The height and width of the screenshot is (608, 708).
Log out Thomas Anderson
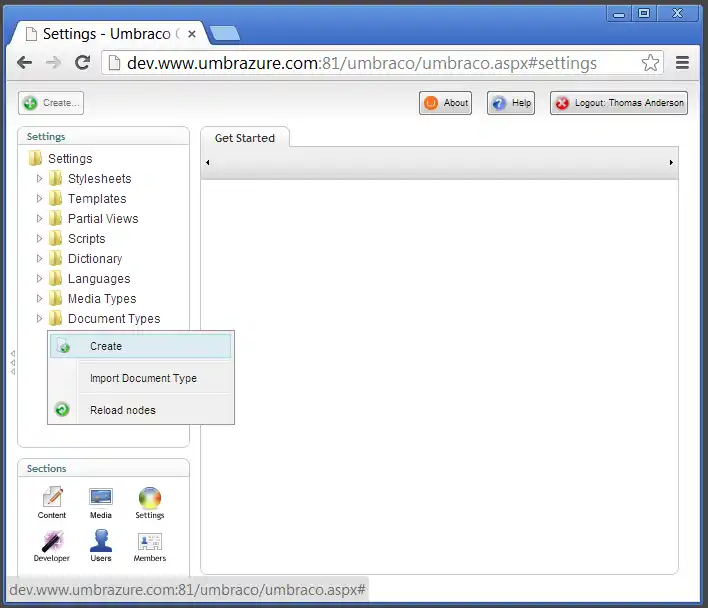619,103
